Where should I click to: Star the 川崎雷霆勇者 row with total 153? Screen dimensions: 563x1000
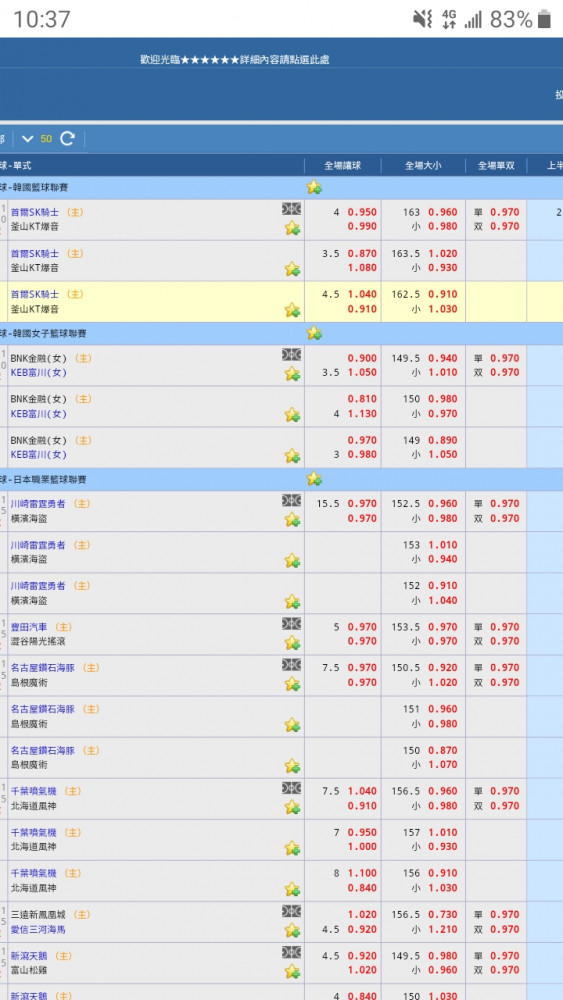292,561
